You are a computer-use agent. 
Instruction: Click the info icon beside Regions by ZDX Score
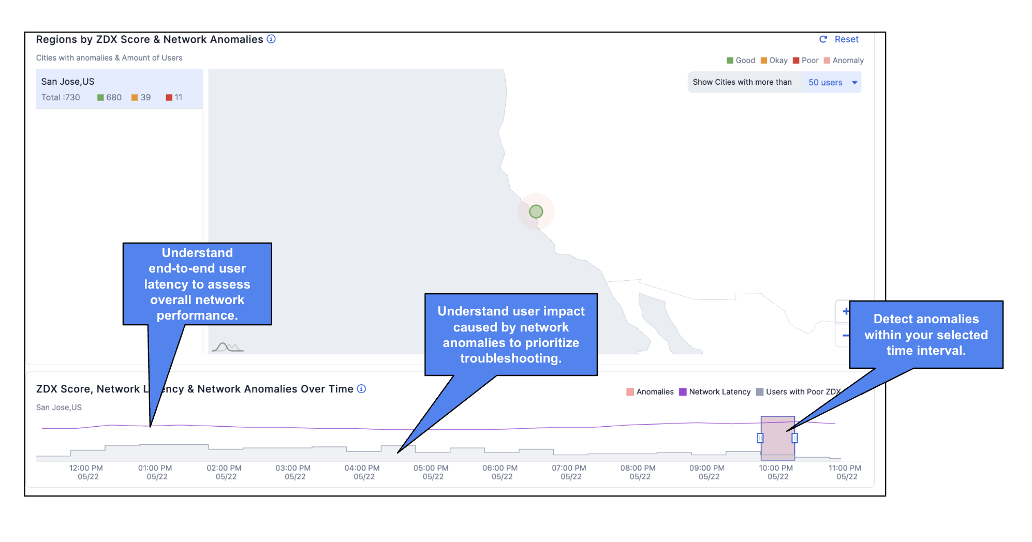[x=271, y=40]
